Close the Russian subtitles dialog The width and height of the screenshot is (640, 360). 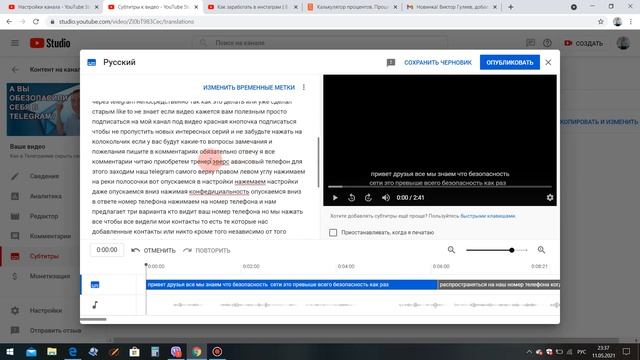tap(548, 62)
